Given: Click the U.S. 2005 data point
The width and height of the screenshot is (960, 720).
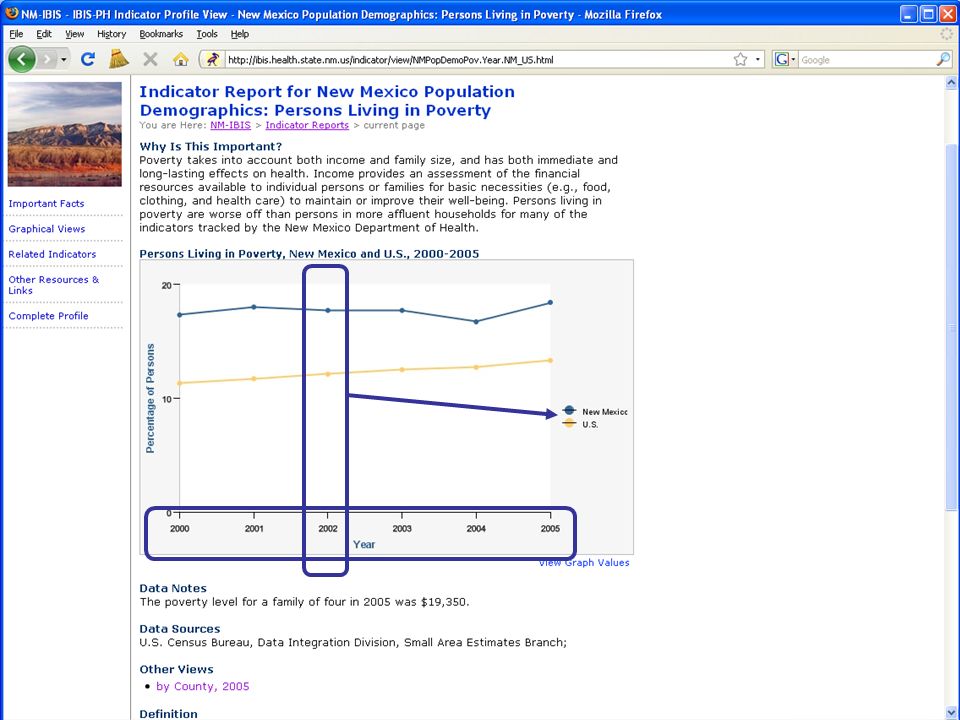Looking at the screenshot, I should (550, 361).
